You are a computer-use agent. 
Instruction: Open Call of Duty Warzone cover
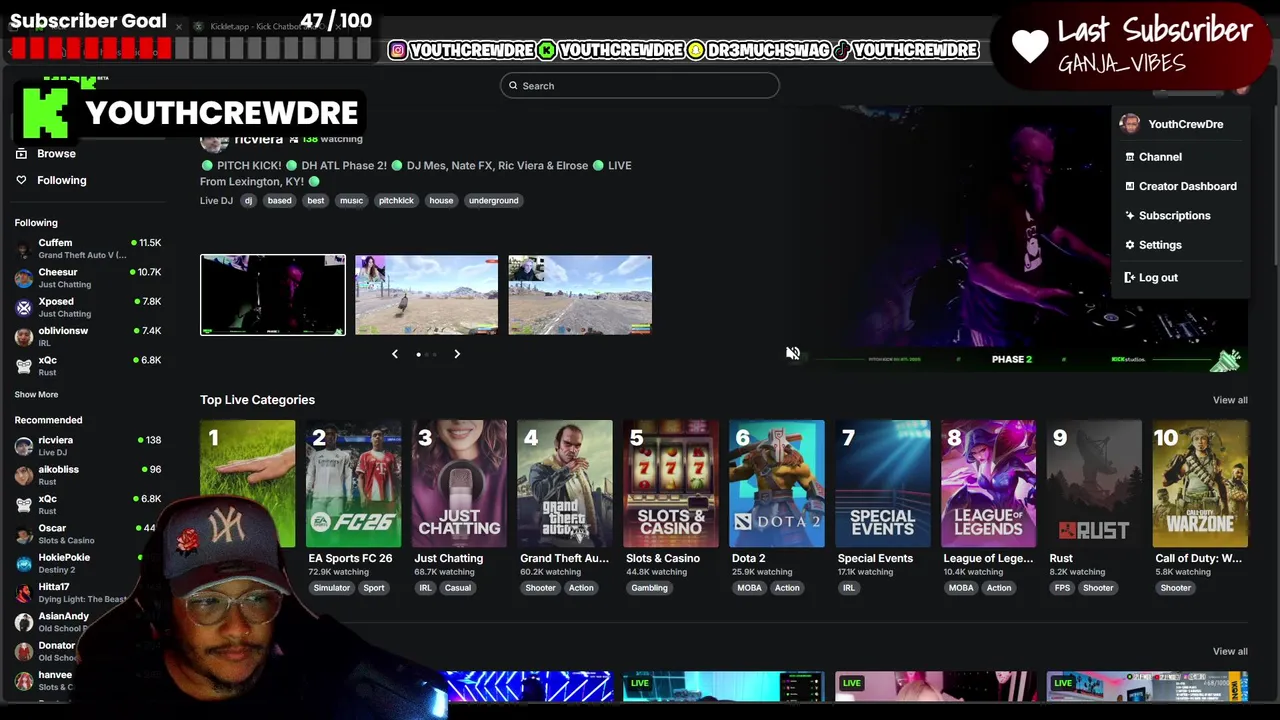(1201, 484)
